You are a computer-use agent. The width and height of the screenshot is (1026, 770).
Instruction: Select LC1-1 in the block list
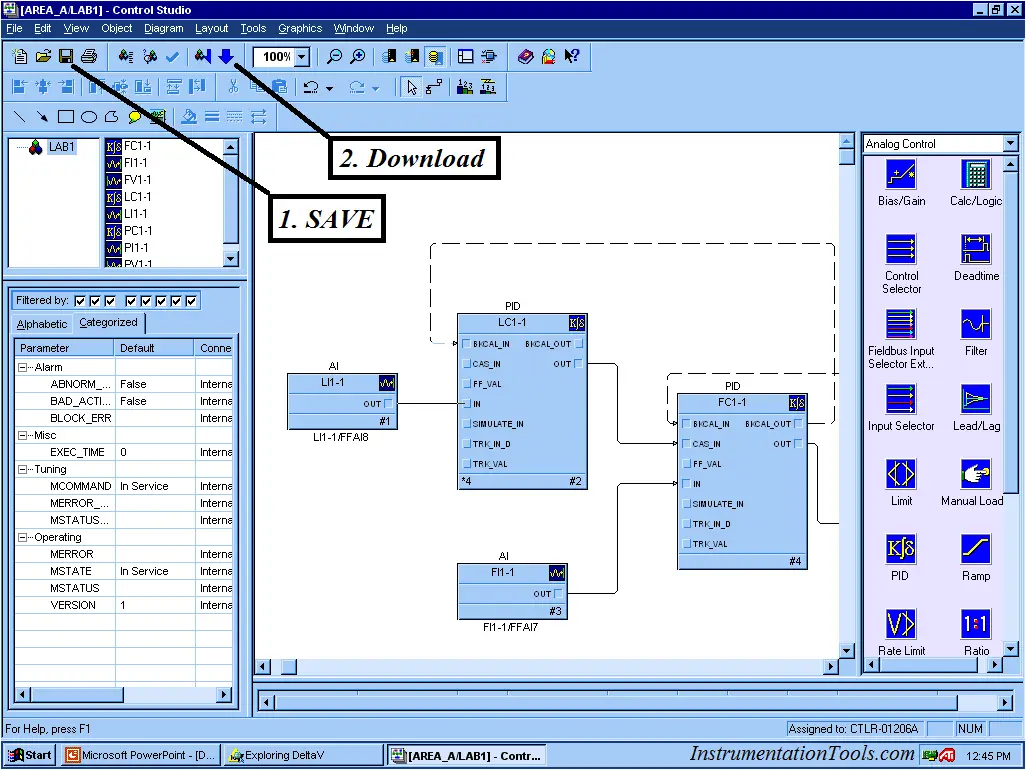[x=137, y=197]
